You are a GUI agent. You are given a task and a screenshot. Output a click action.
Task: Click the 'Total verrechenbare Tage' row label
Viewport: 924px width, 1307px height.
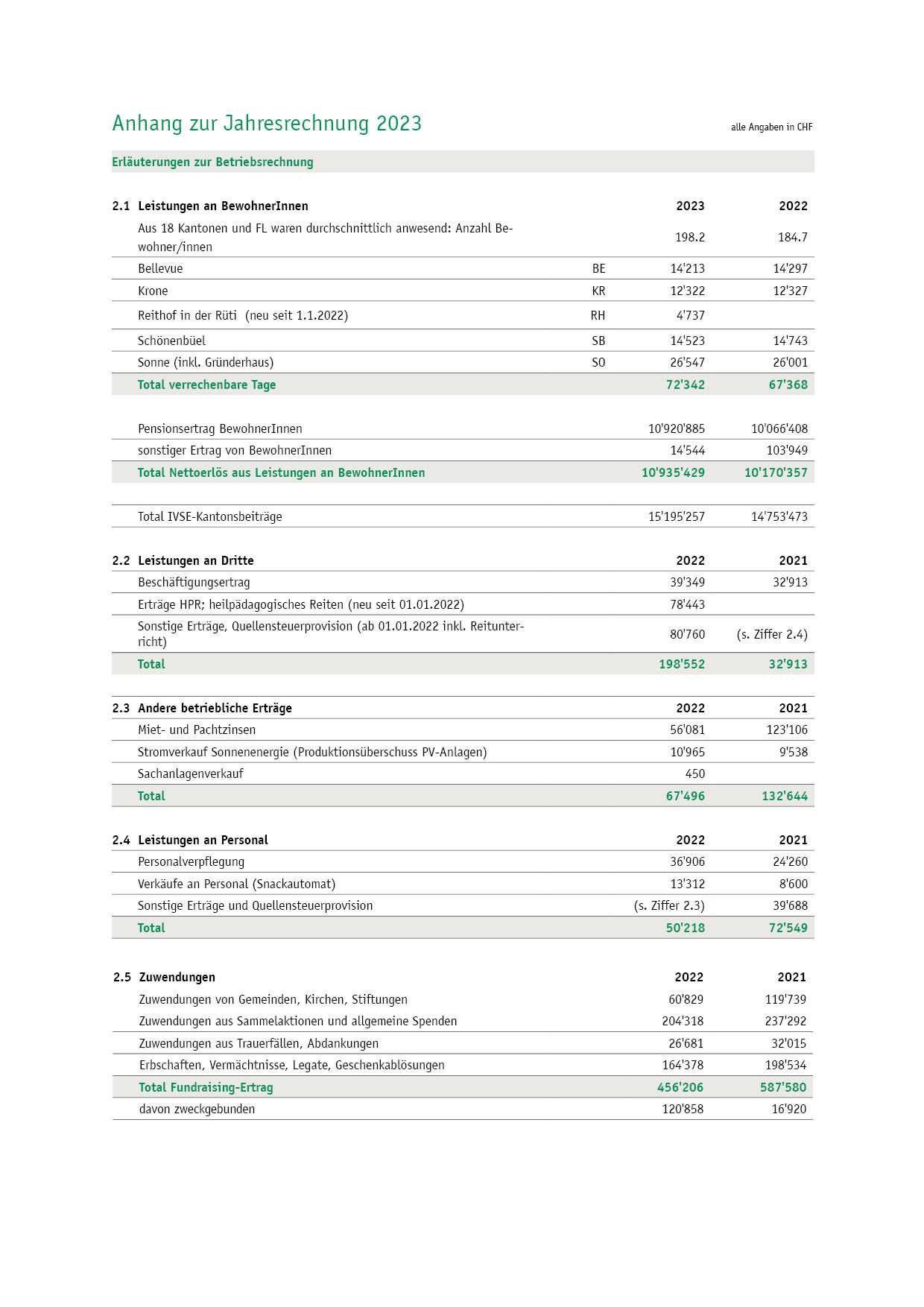pyautogui.click(x=206, y=385)
